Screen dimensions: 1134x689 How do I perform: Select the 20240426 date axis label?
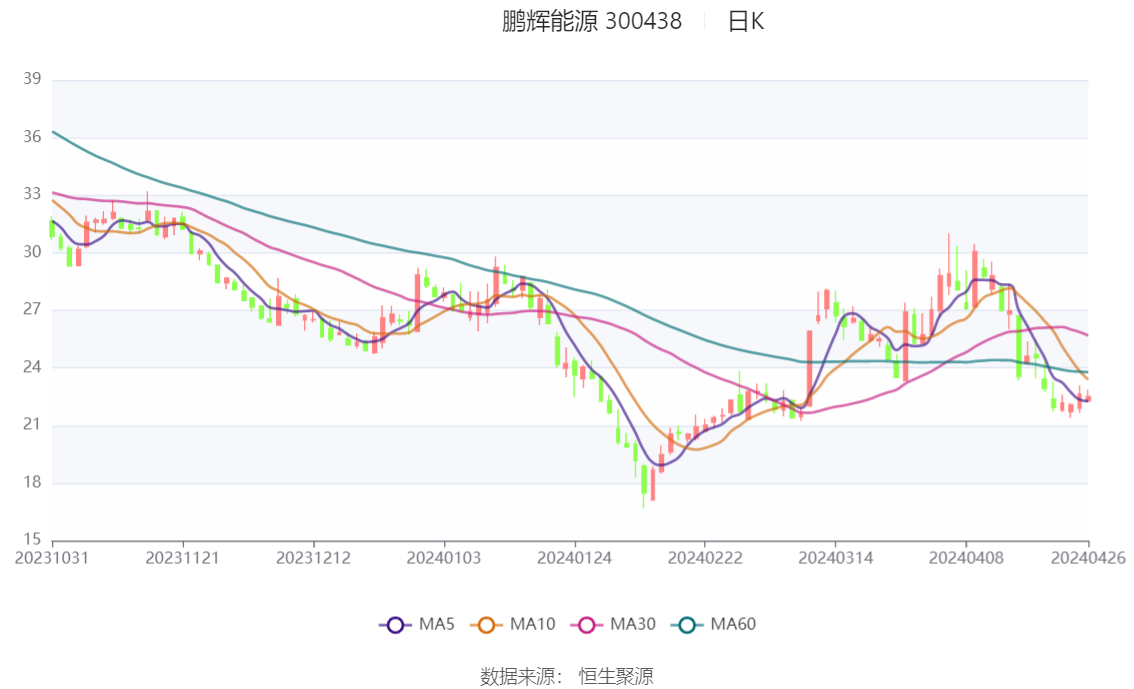point(1088,557)
